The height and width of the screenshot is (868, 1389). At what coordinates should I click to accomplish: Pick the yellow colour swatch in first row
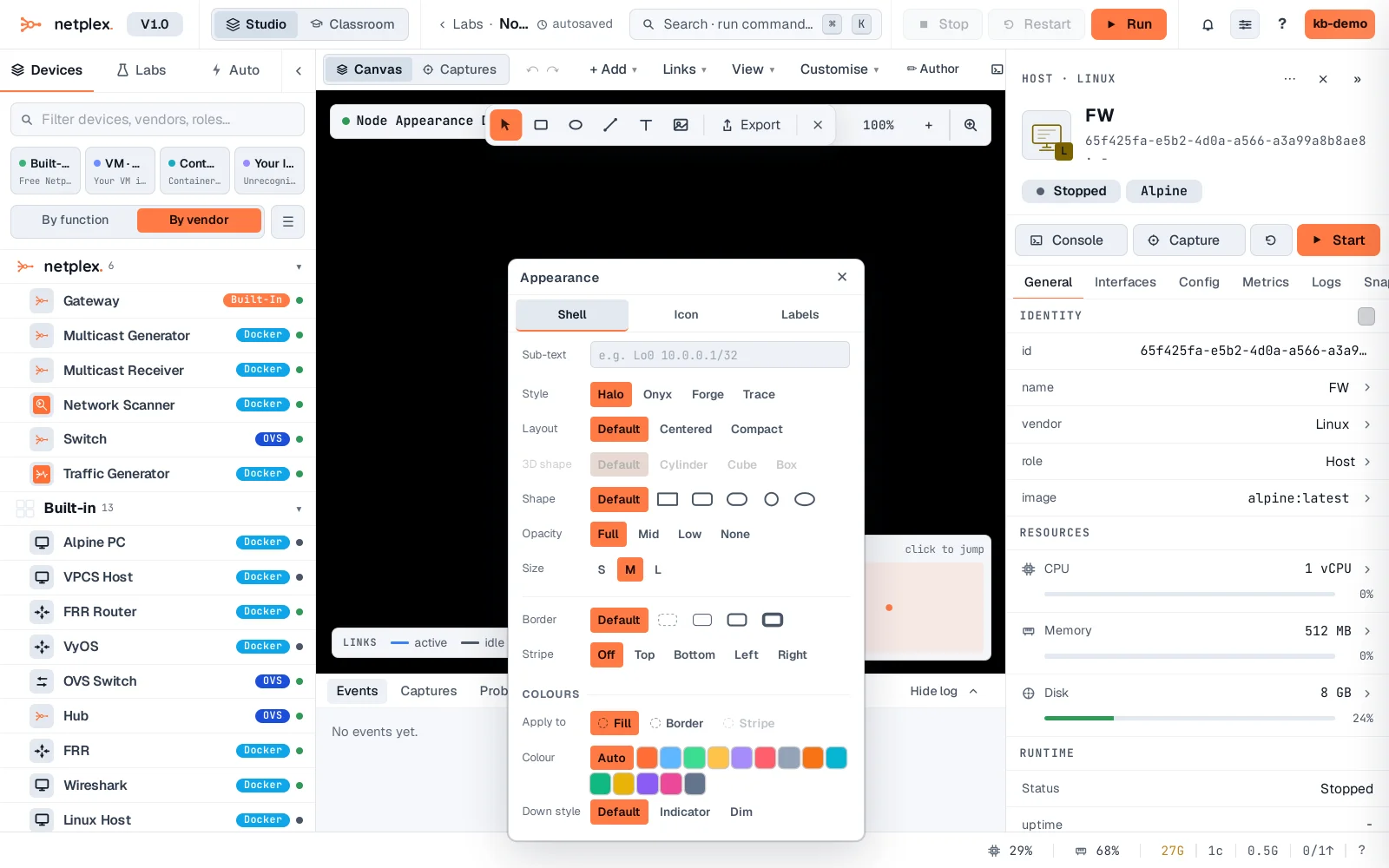point(718,758)
